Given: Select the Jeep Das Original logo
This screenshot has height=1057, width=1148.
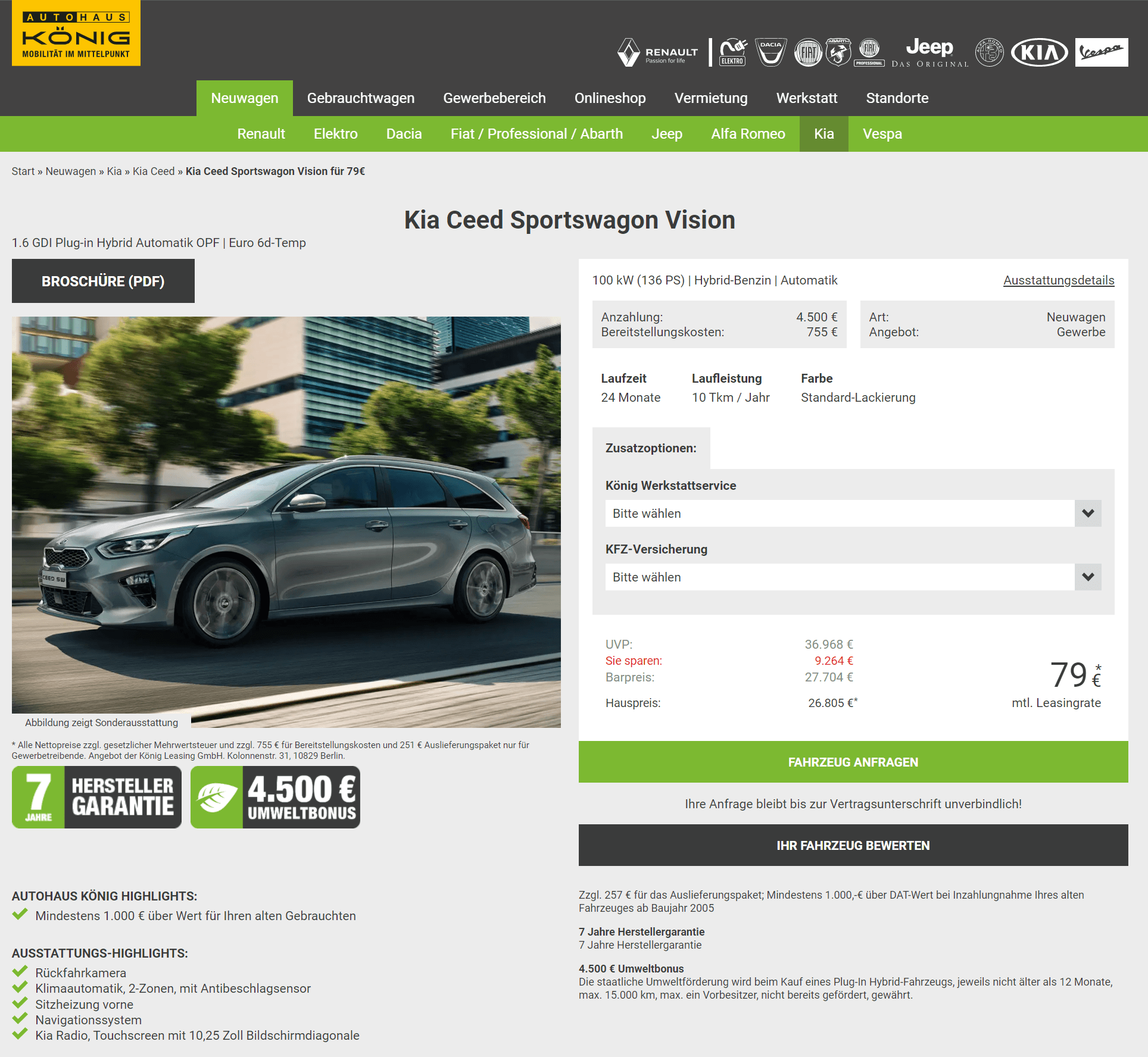Looking at the screenshot, I should [929, 52].
